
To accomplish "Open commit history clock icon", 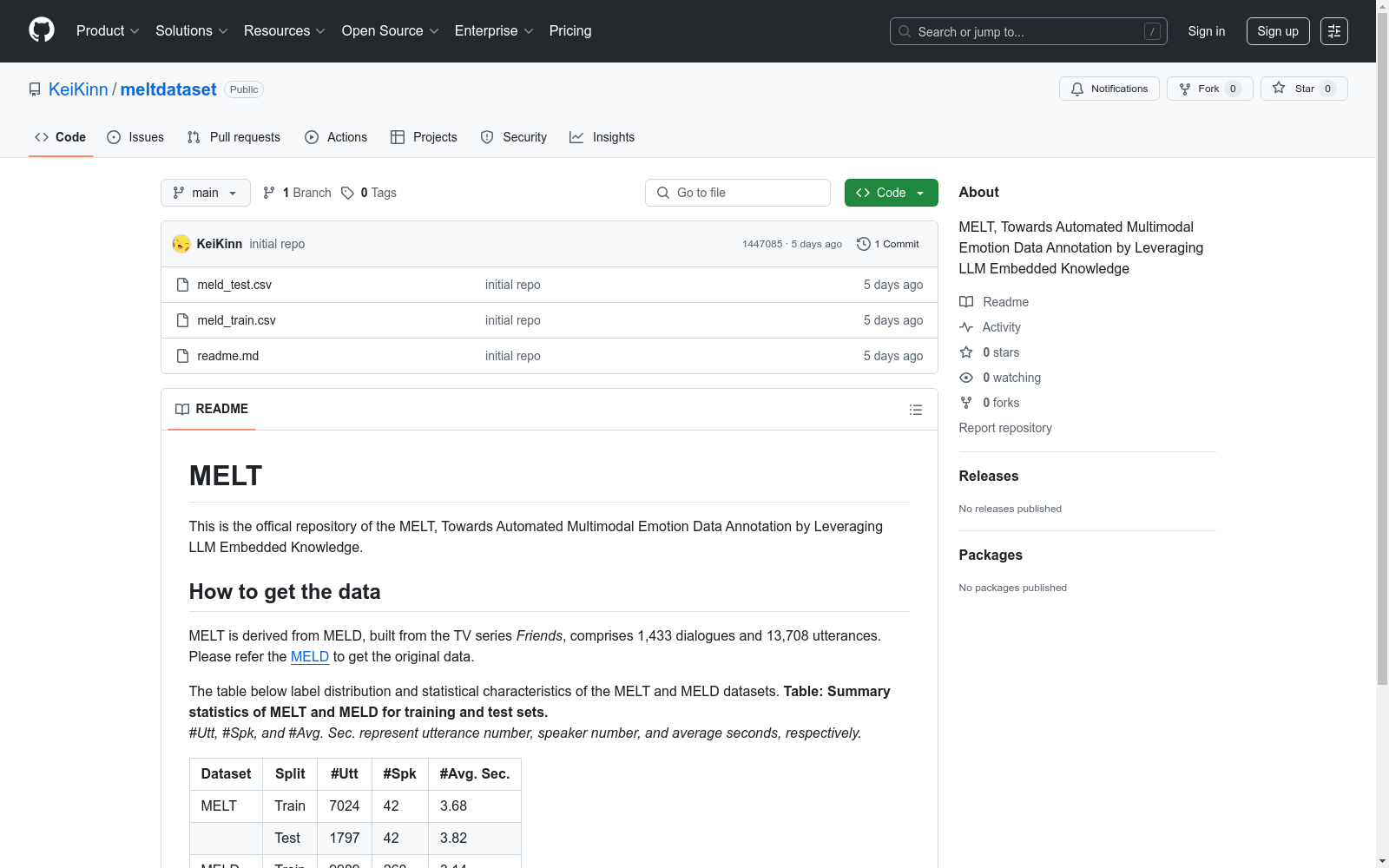I will tap(864, 244).
